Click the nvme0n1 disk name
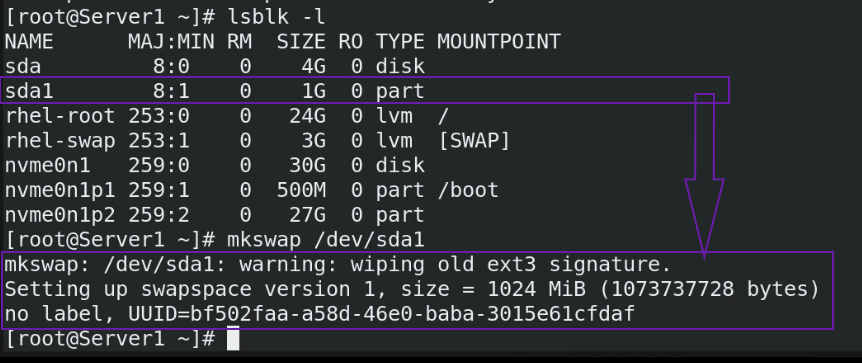862x363 pixels. point(47,165)
